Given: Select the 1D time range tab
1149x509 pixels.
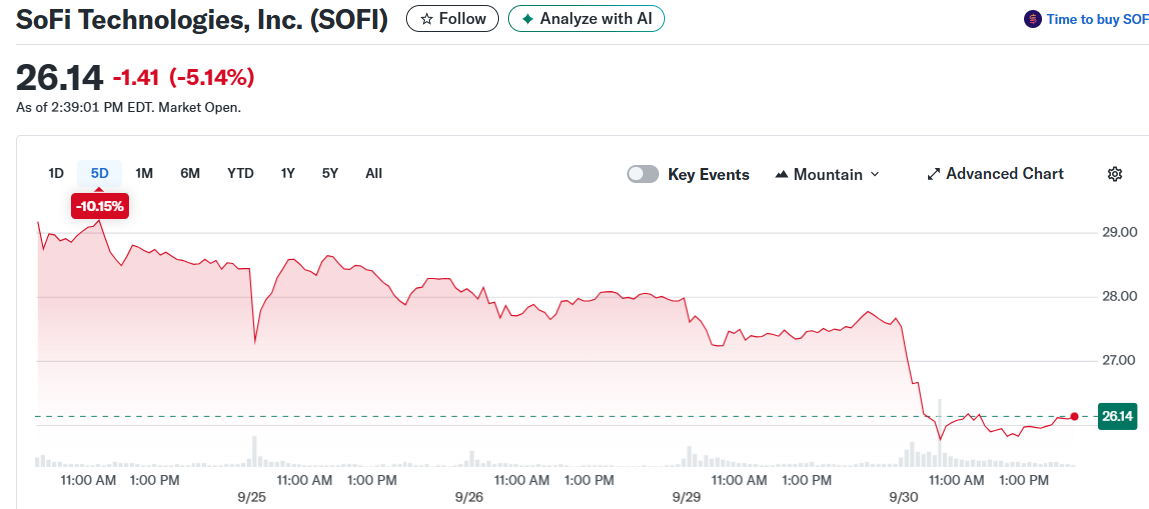Looking at the screenshot, I should click(x=56, y=173).
